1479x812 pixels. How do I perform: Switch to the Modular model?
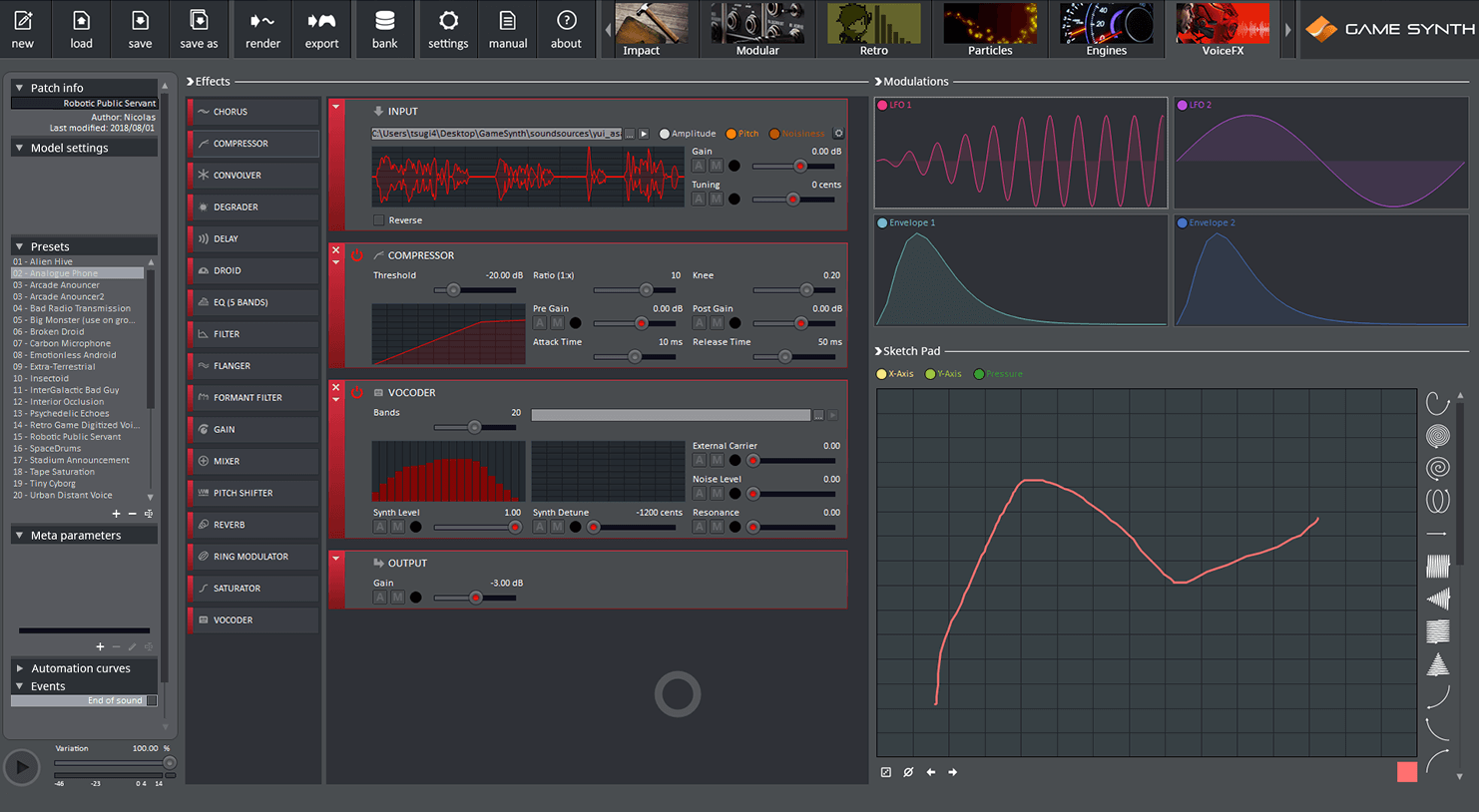tap(757, 29)
